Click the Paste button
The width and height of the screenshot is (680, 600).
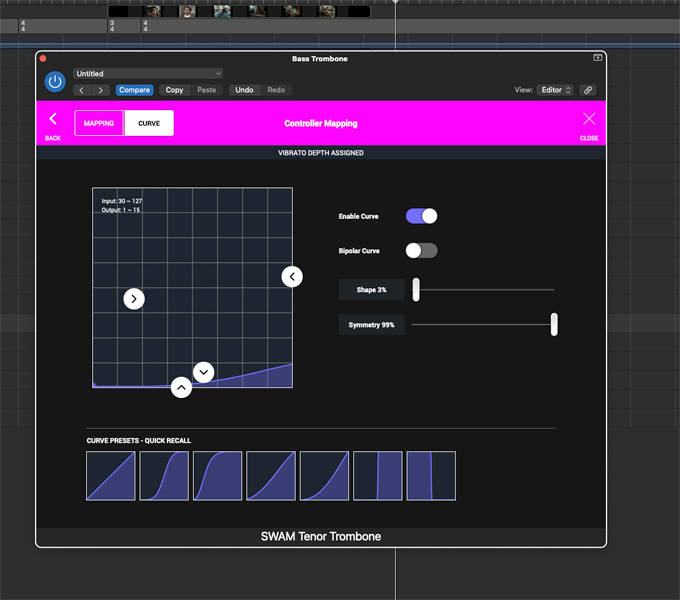[206, 90]
